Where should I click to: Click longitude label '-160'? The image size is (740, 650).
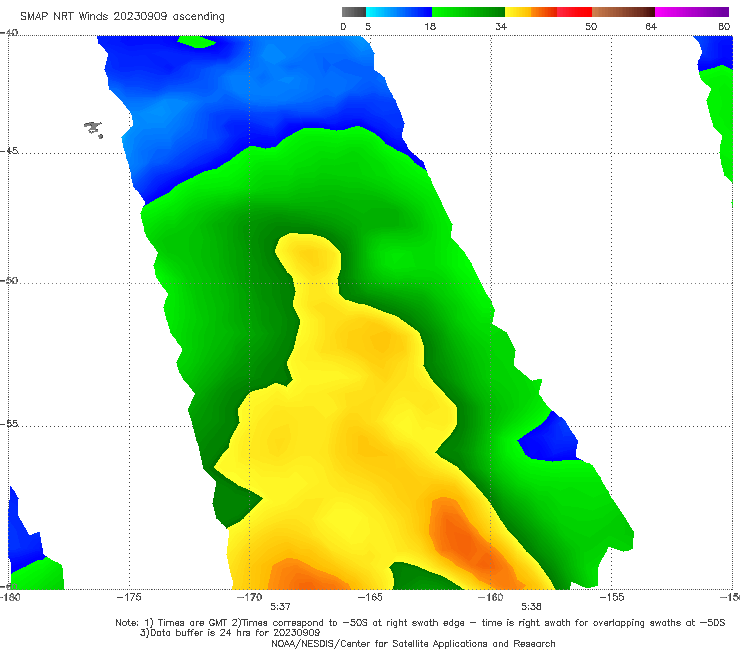tap(491, 597)
